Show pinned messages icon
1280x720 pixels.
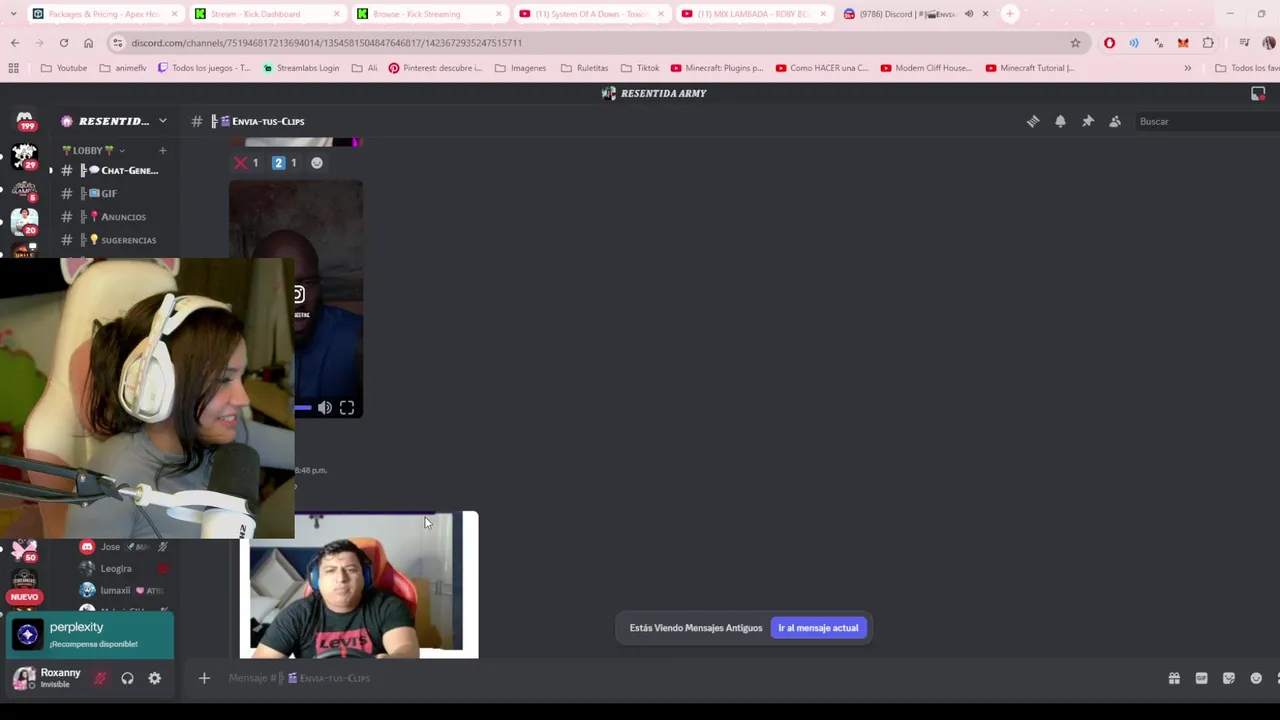1088,121
